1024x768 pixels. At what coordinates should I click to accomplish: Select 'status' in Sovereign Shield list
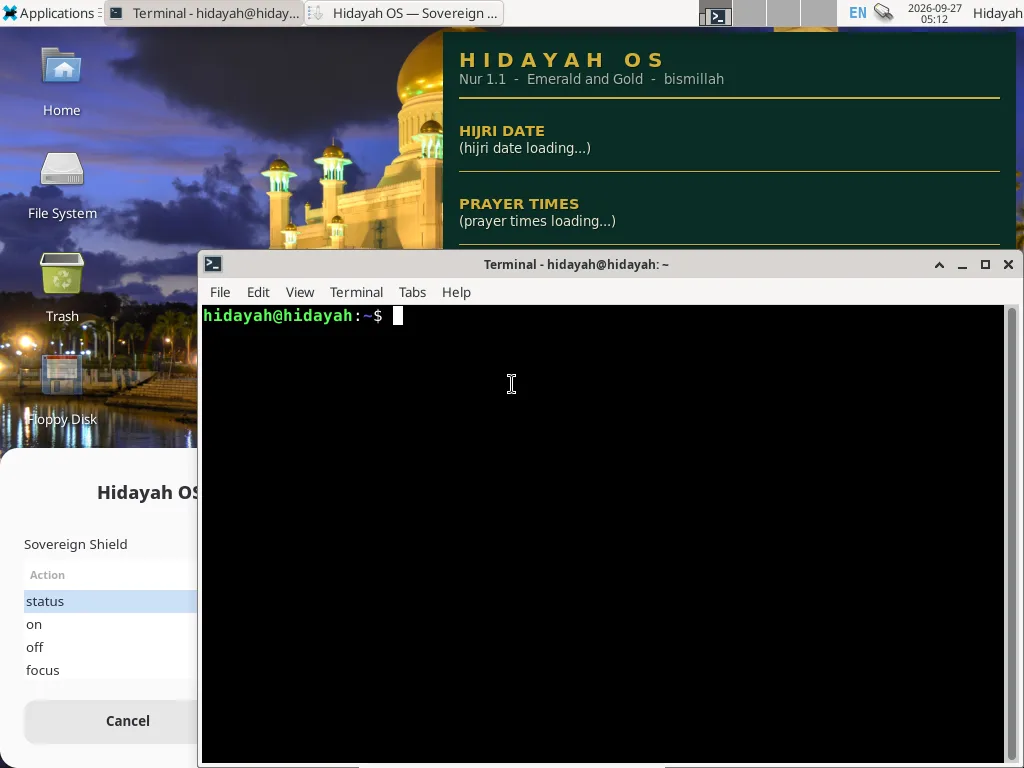pos(110,601)
